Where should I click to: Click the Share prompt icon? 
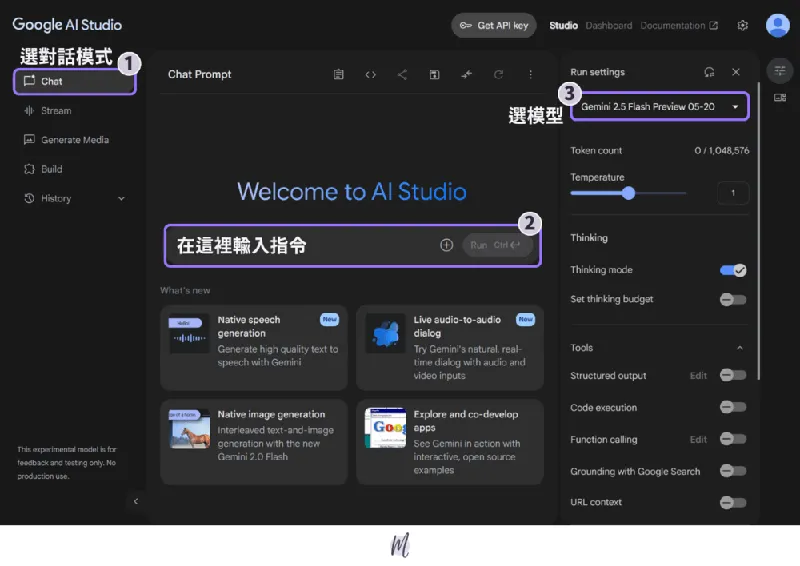coord(402,75)
